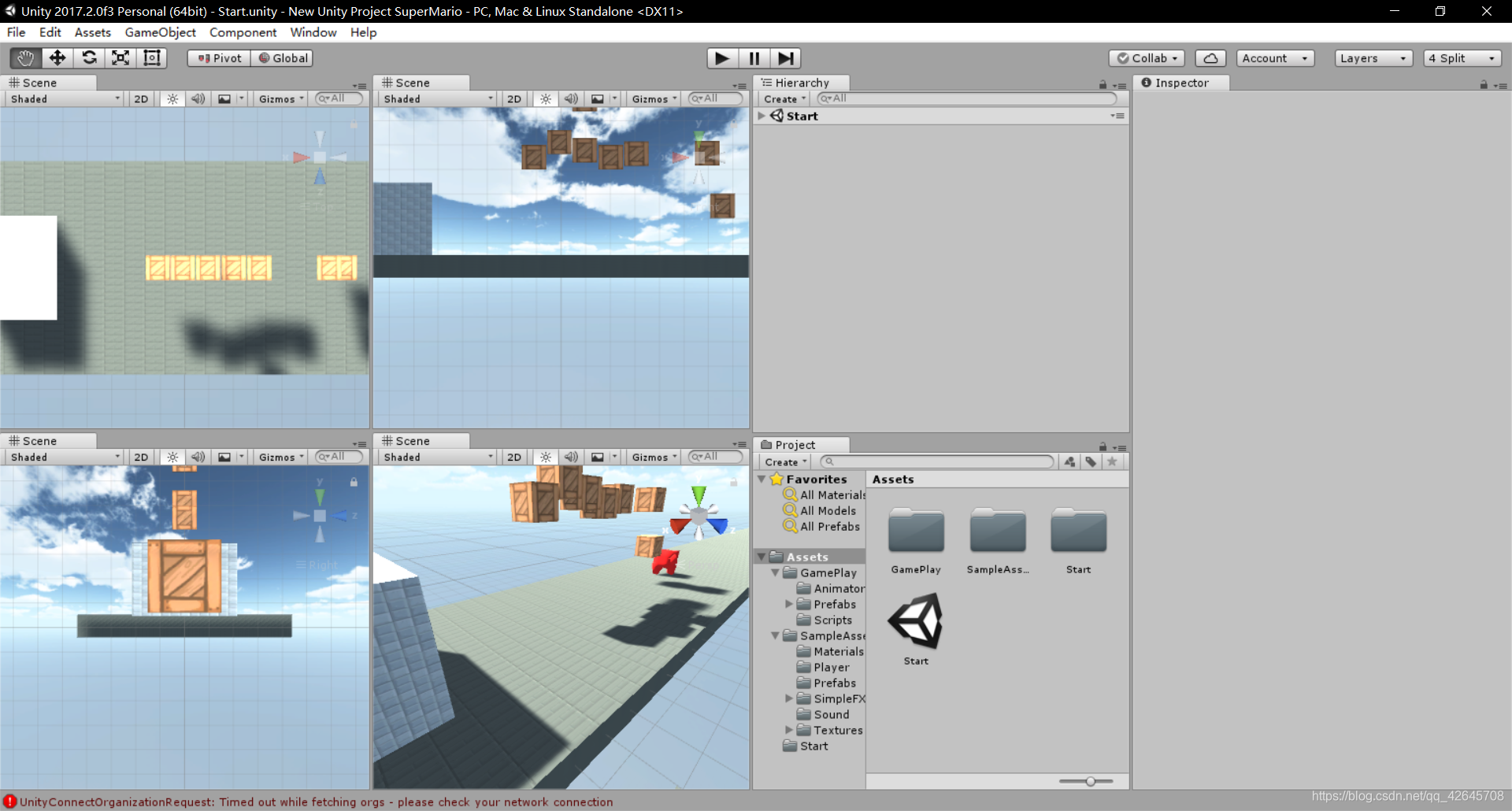Toggle audio in top-left Scene view
The image size is (1512, 811).
tap(198, 99)
